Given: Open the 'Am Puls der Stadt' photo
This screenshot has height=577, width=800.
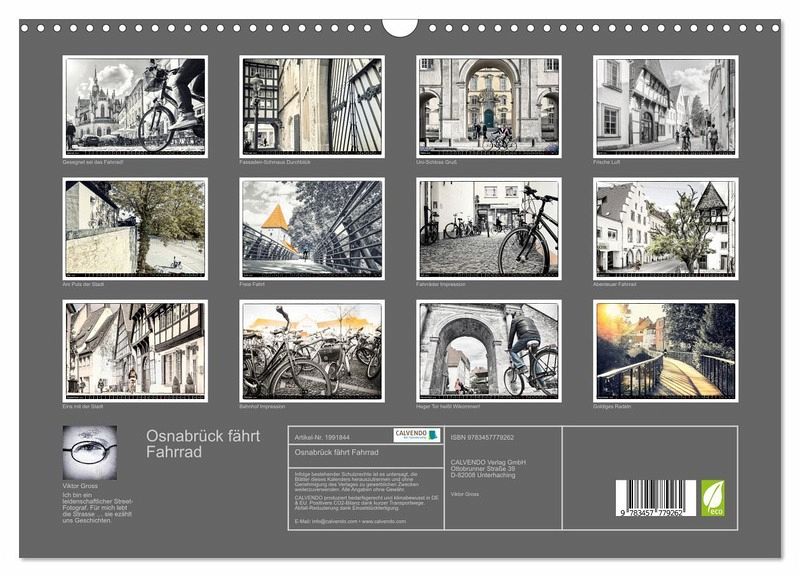Looking at the screenshot, I should 135,228.
